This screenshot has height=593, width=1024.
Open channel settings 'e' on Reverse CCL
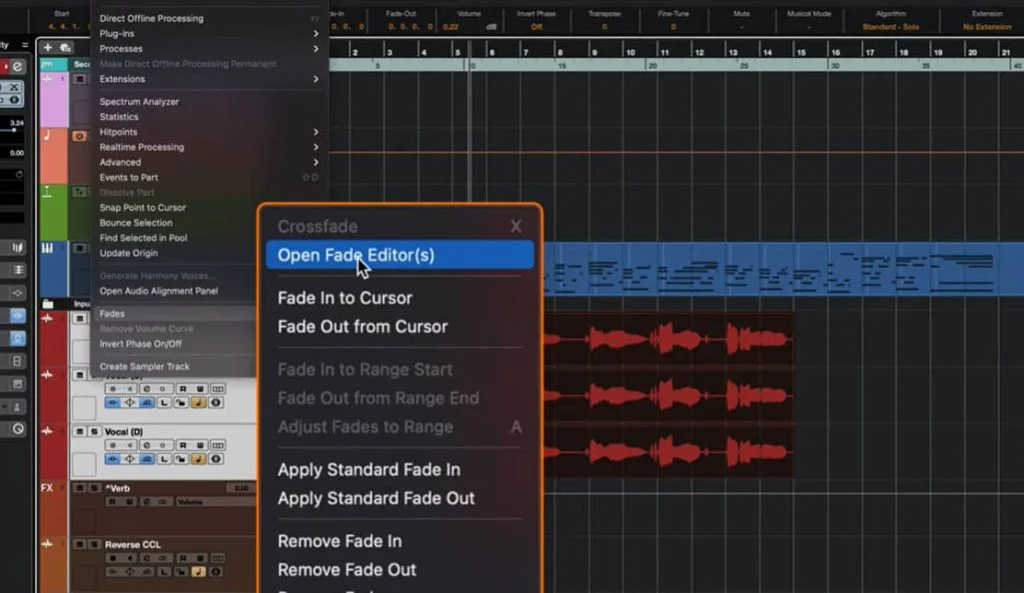(146, 558)
